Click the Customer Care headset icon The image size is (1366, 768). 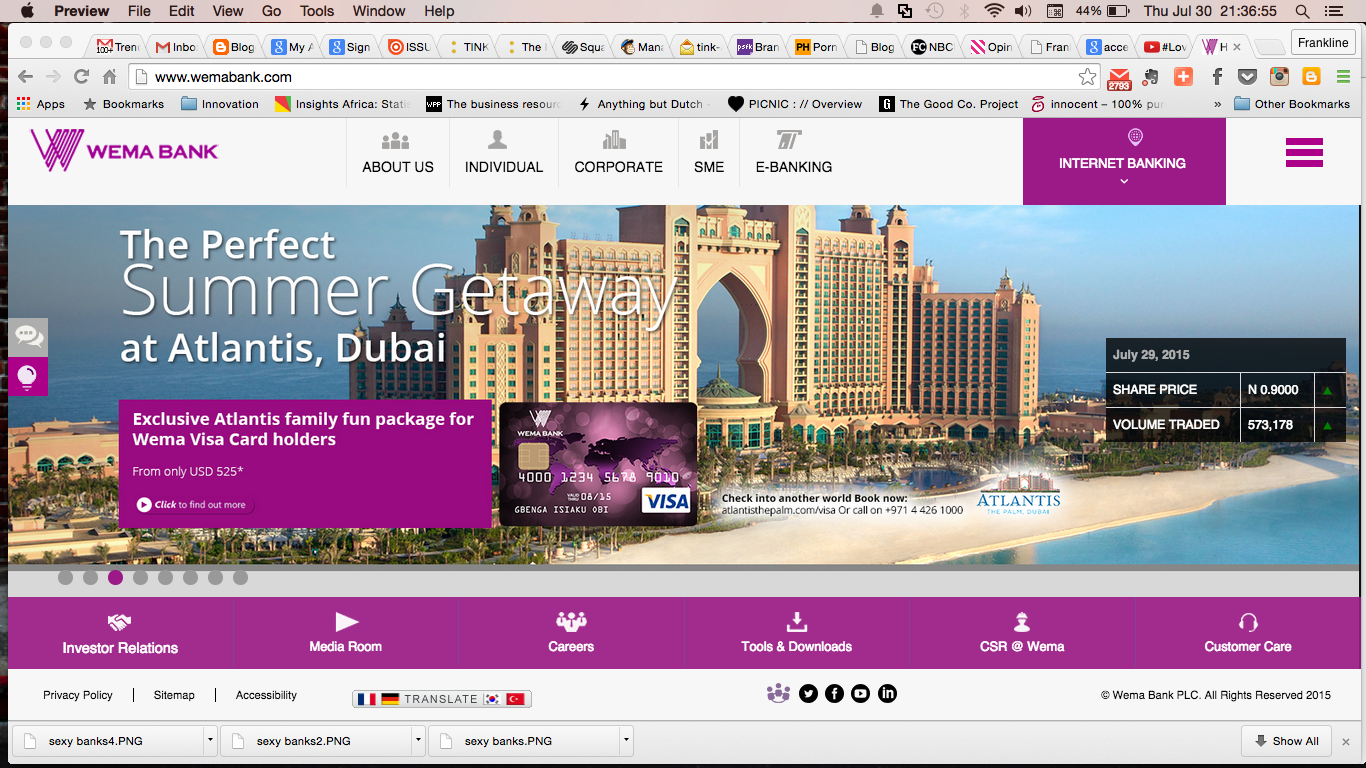[x=1248, y=621]
